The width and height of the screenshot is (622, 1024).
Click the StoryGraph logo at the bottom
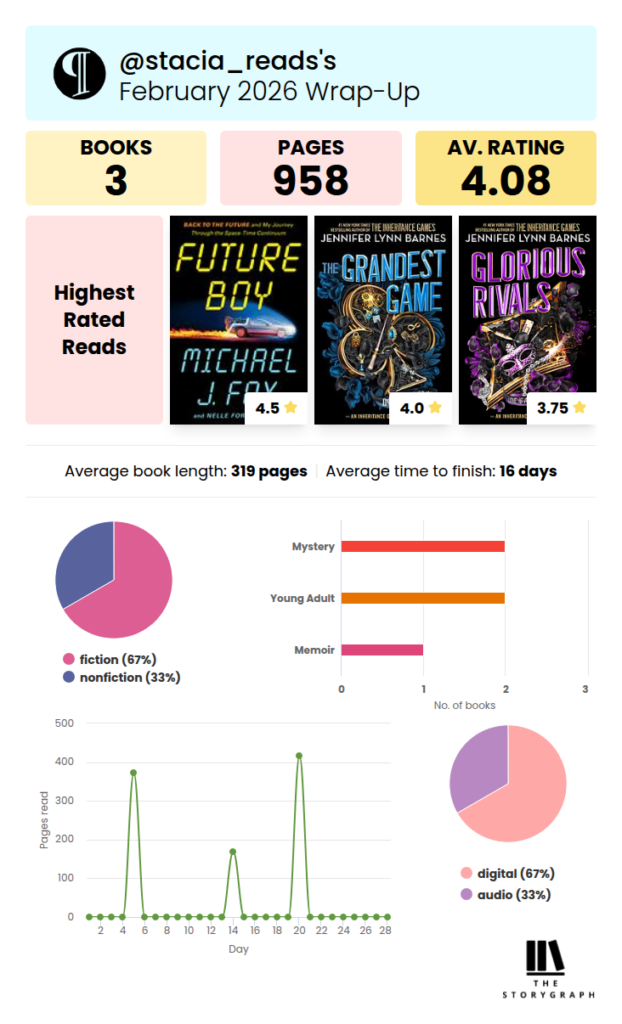tap(548, 969)
